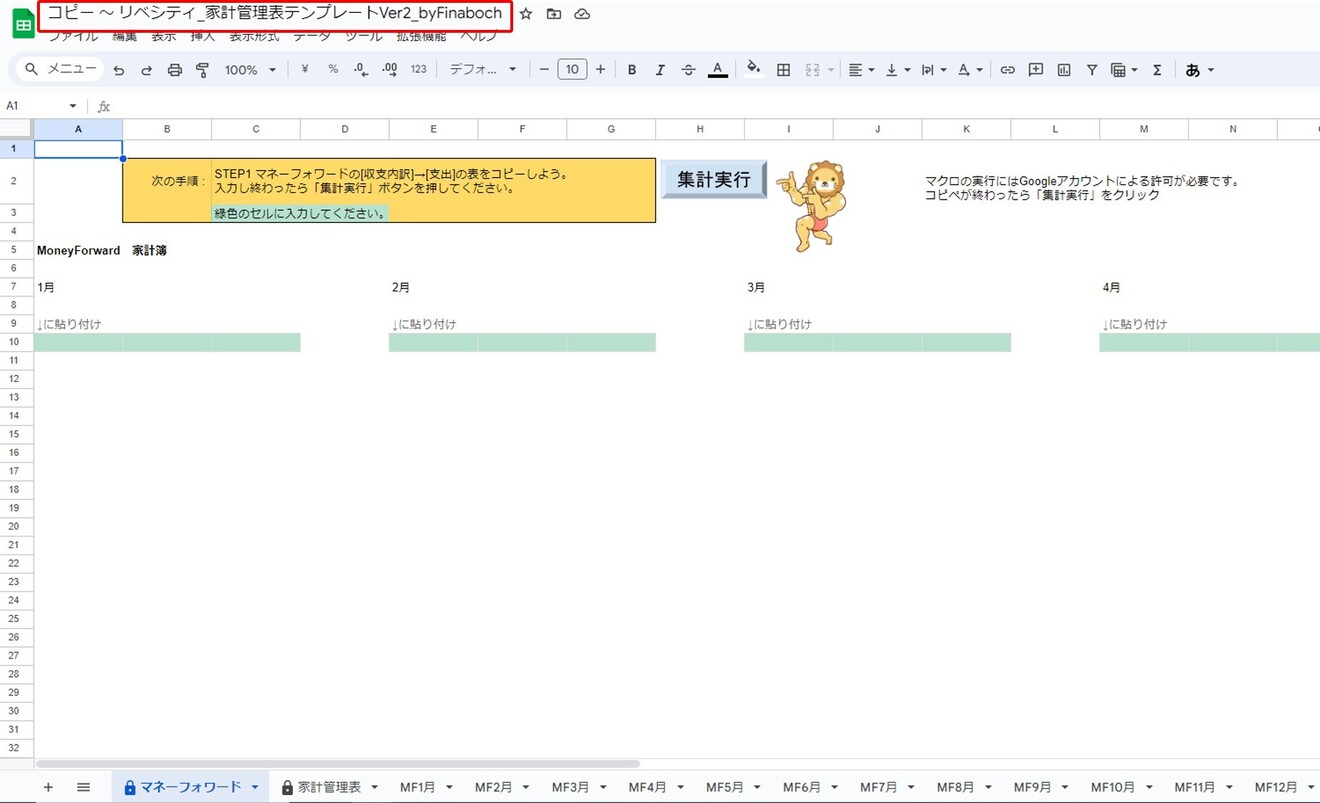Insert a chart

click(1064, 70)
